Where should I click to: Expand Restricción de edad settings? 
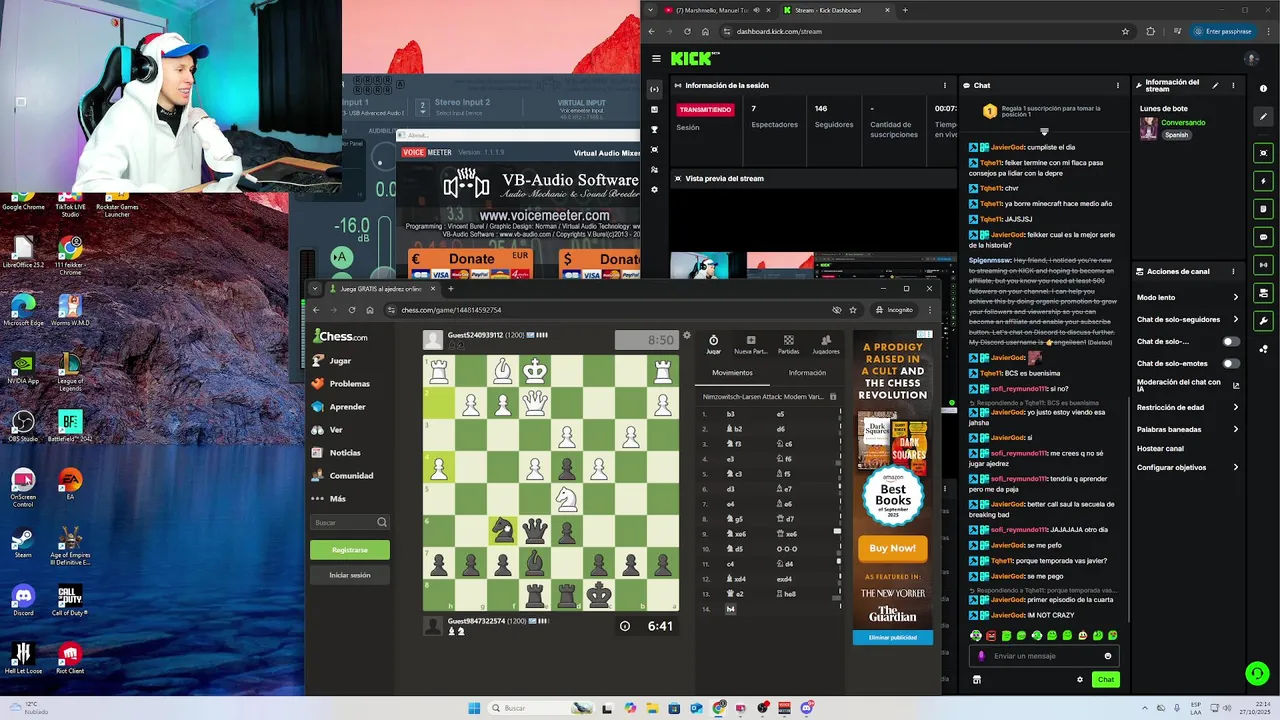1187,407
